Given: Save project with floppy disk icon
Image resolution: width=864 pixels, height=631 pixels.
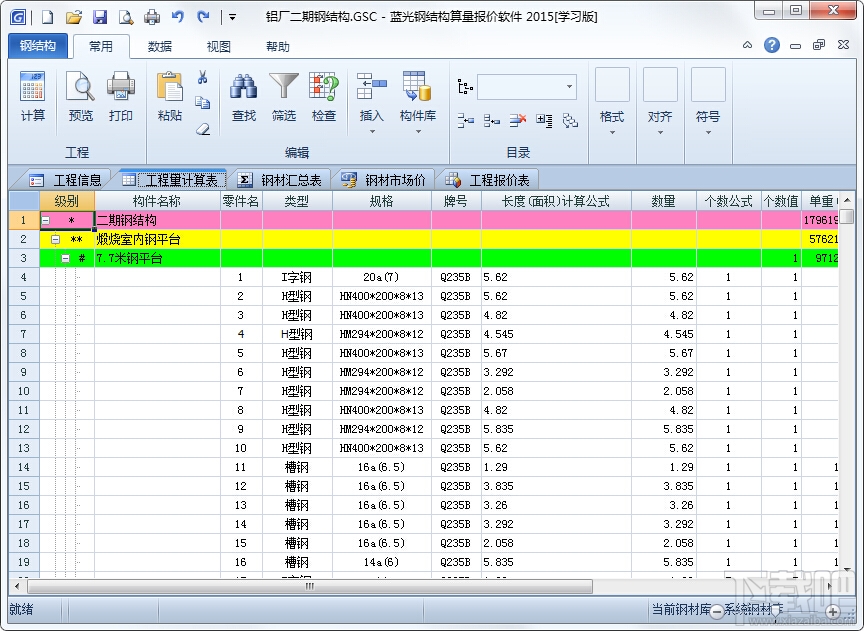Looking at the screenshot, I should [x=100, y=17].
